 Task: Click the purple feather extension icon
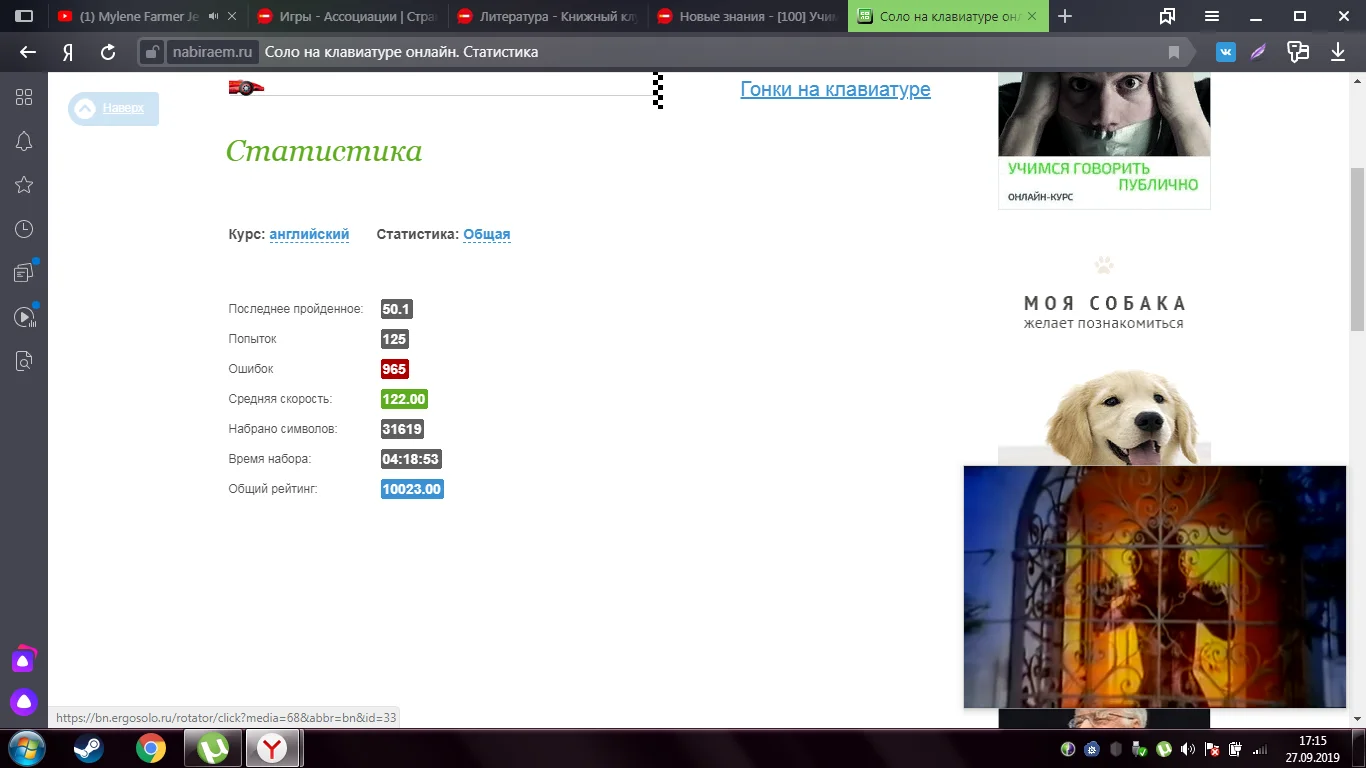(1259, 52)
